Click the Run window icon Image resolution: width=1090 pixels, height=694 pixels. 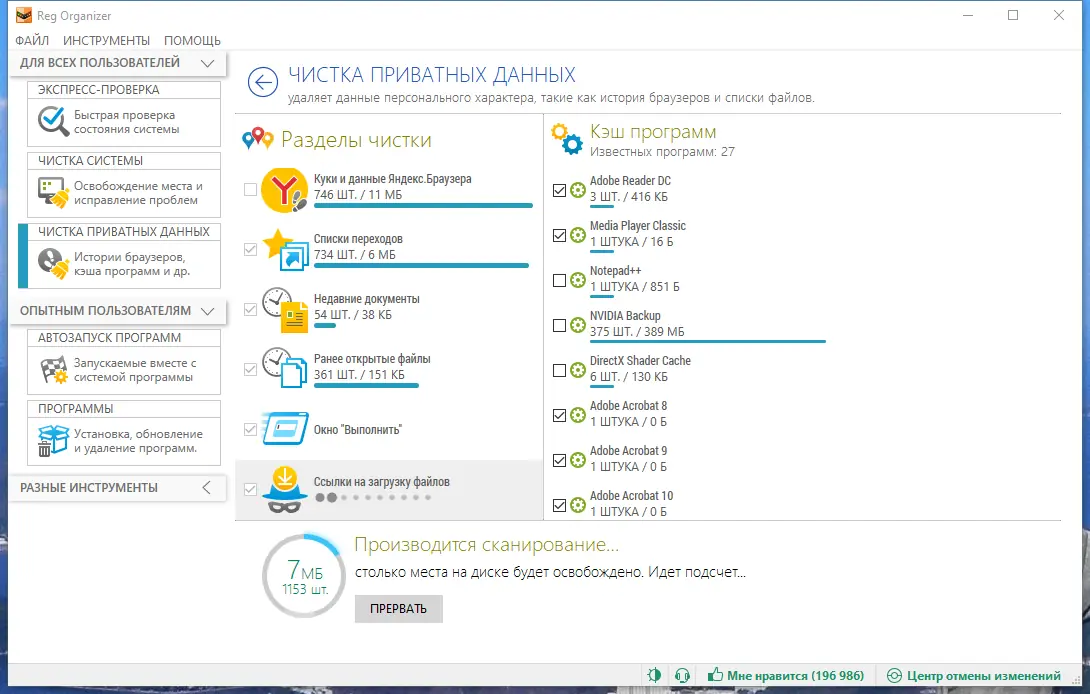(x=285, y=429)
